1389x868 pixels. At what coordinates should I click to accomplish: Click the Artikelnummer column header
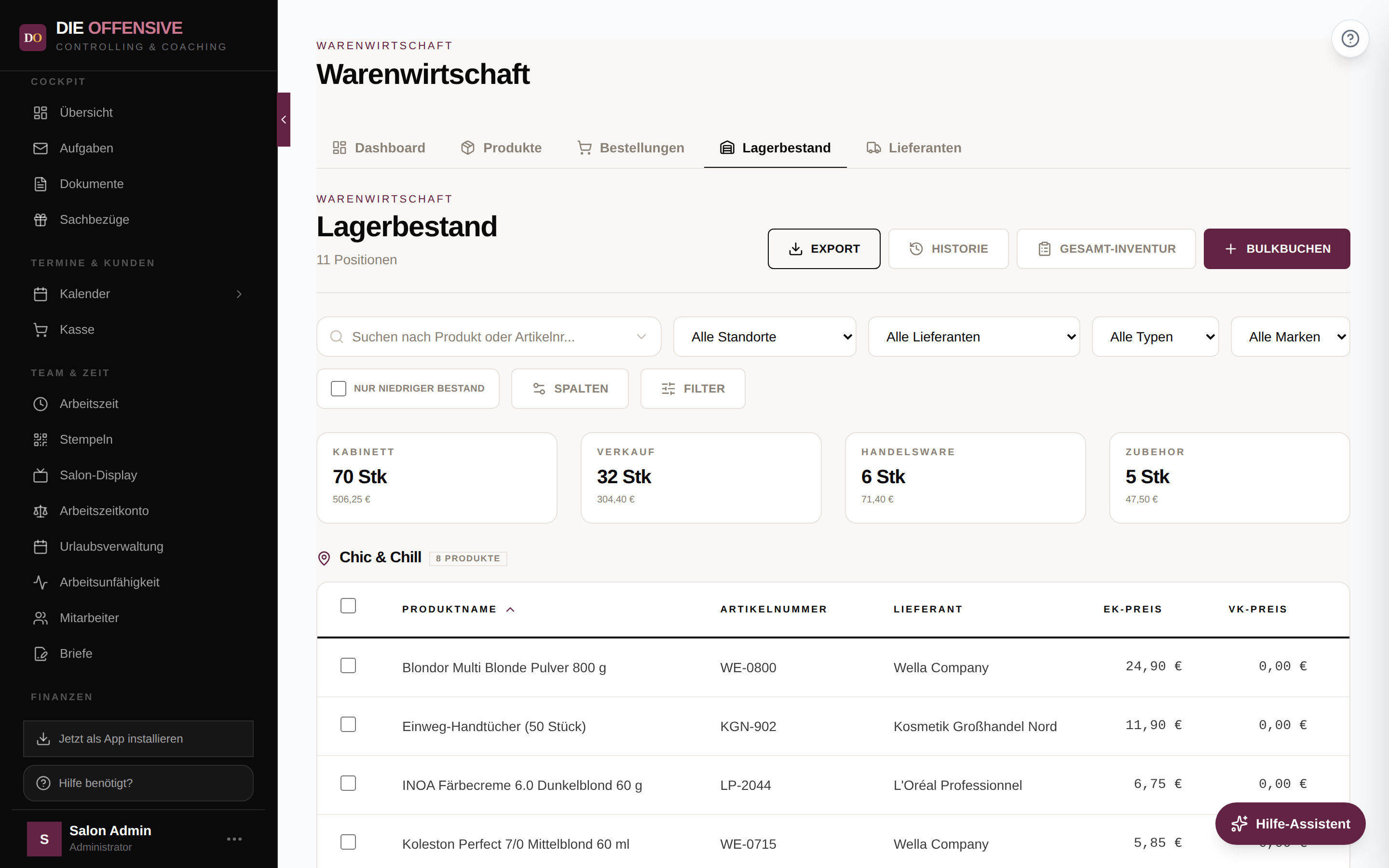[773, 609]
